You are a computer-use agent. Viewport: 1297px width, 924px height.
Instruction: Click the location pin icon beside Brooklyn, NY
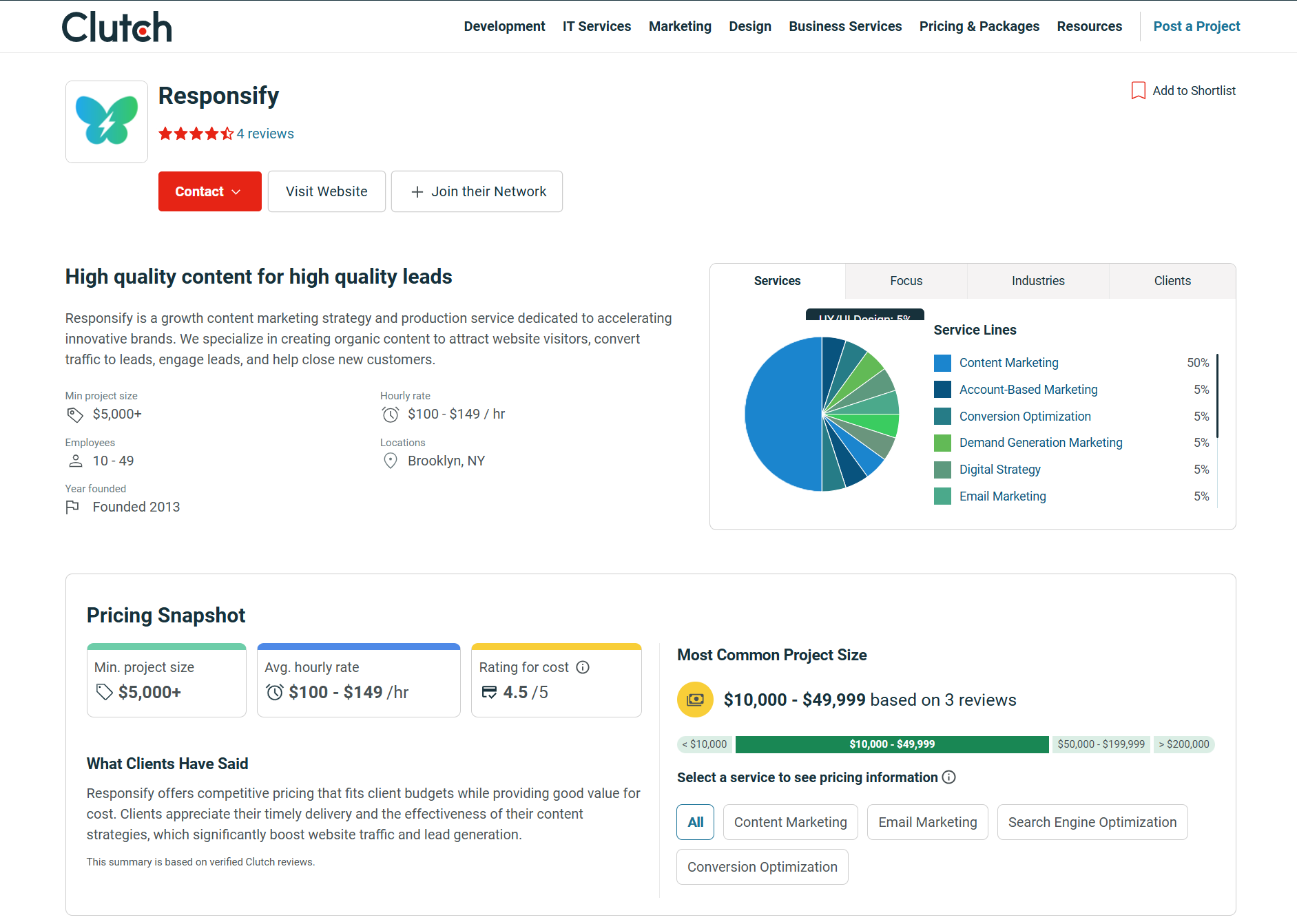391,461
